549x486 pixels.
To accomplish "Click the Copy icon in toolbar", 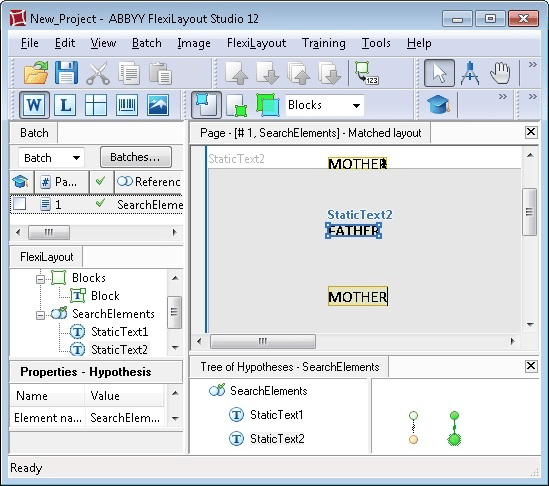I will (x=129, y=74).
